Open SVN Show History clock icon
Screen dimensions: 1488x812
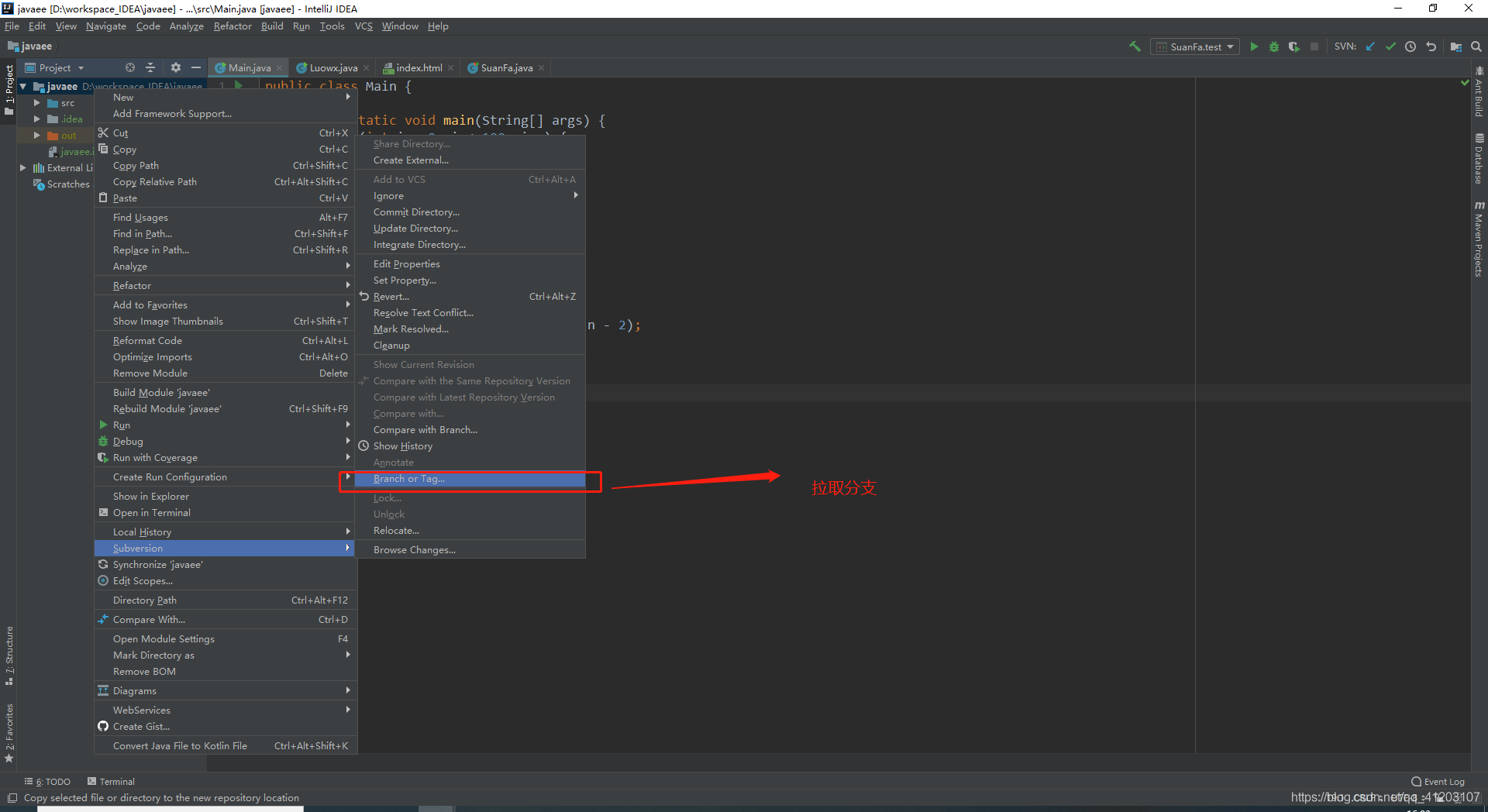(1410, 46)
